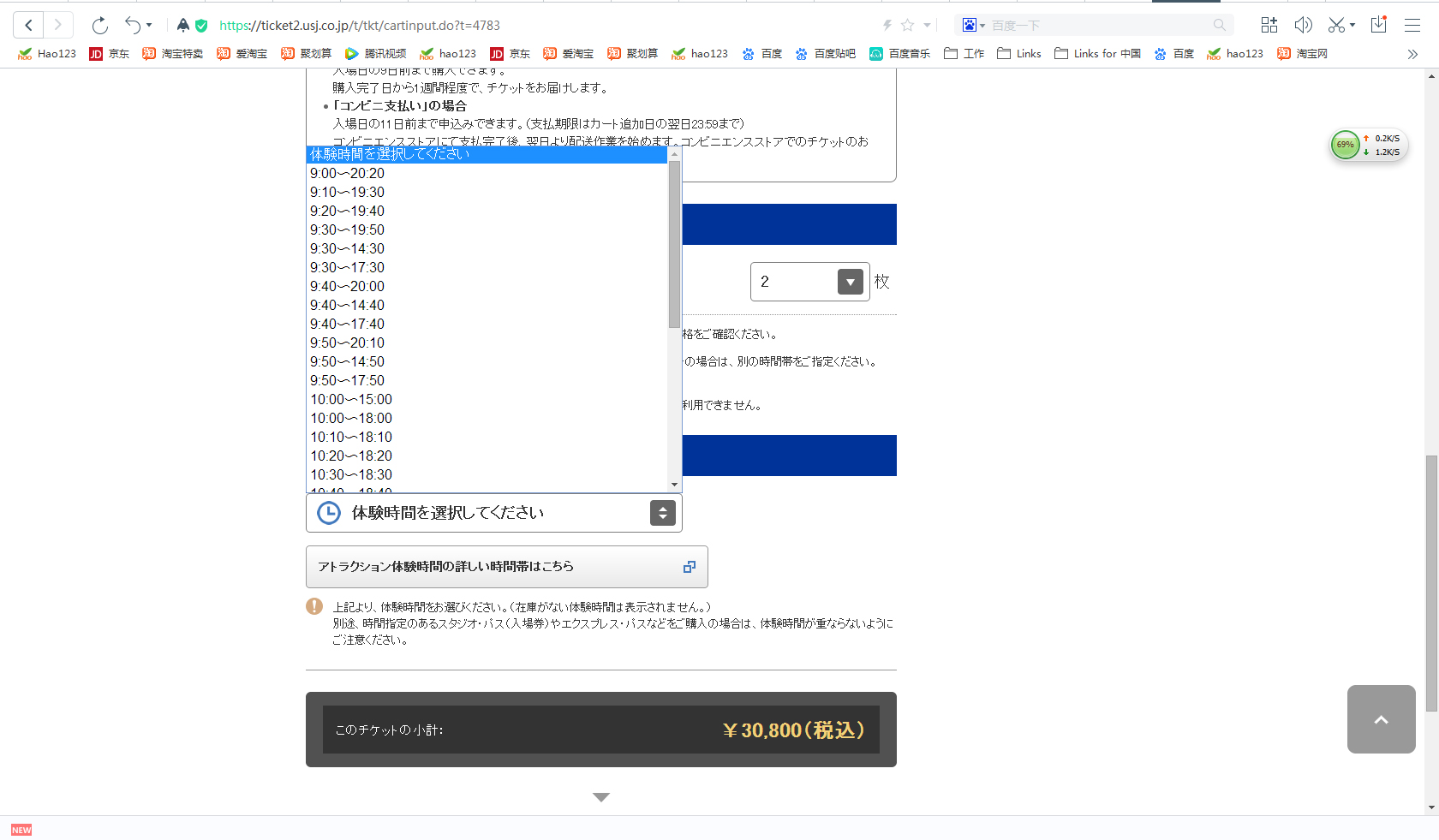This screenshot has height=840, width=1439.
Task: Select the 9:40〜17:40 time slot
Action: 487,324
